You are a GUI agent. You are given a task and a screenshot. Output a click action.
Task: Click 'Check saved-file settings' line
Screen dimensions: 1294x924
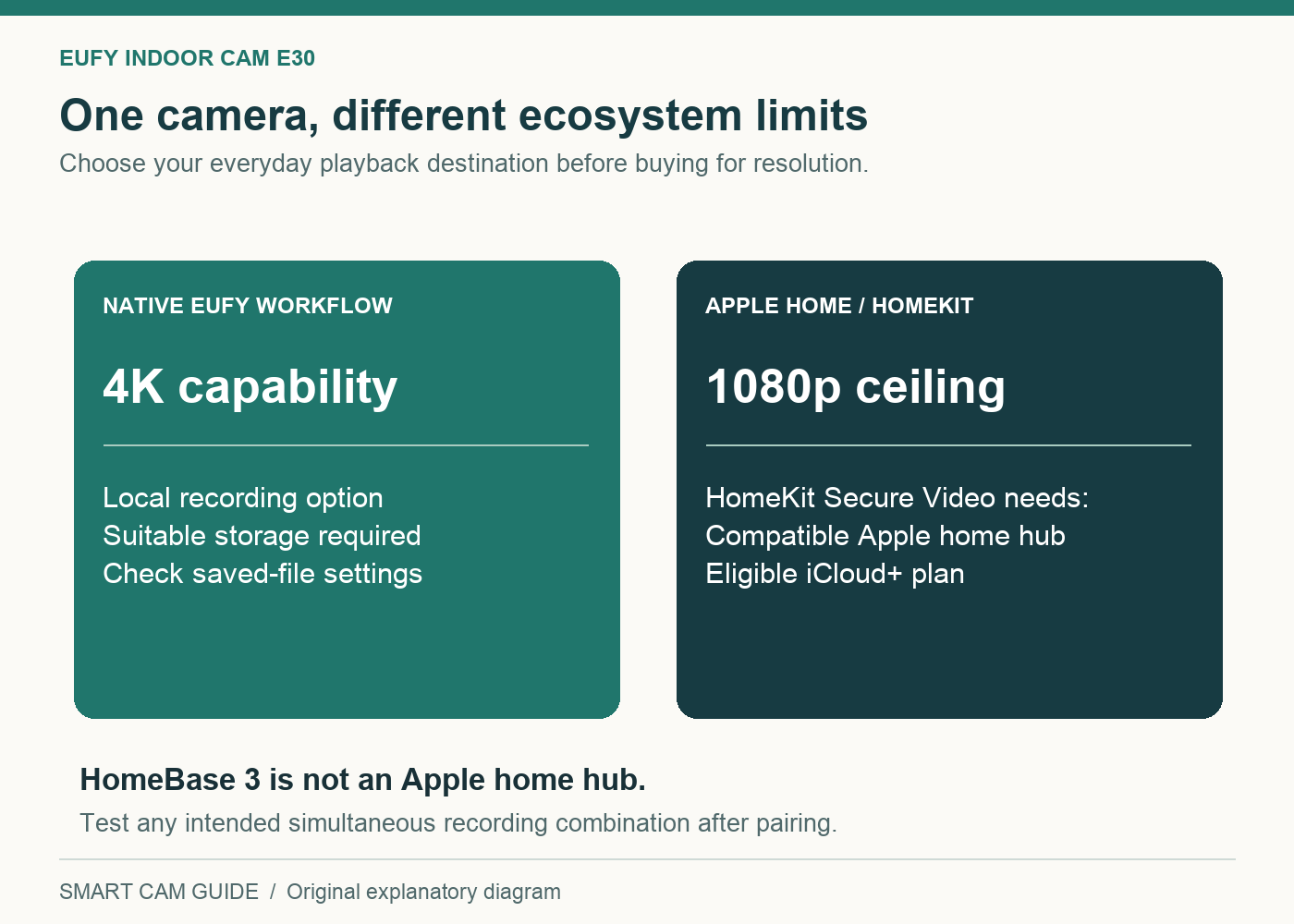click(x=262, y=574)
